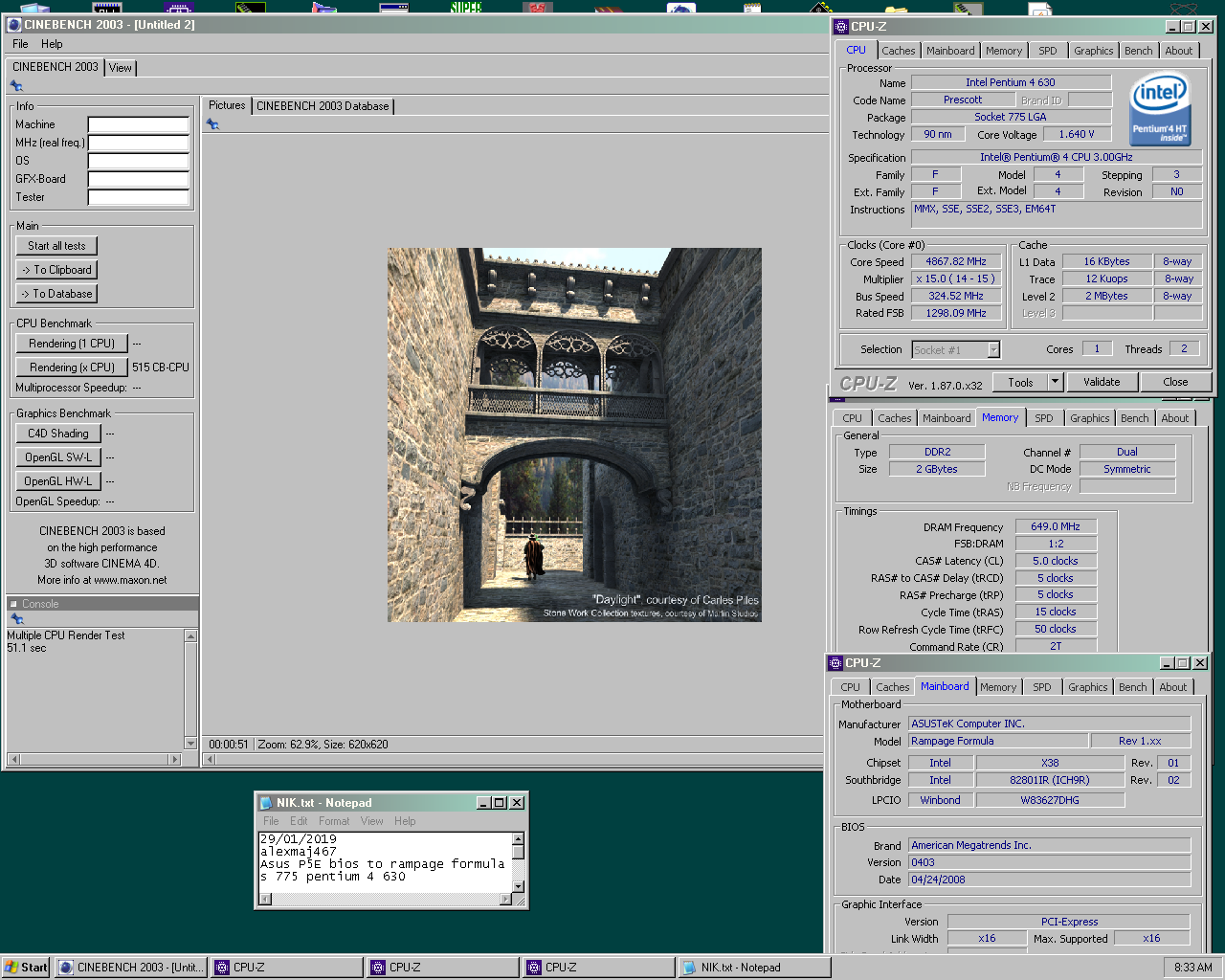
Task: Open the Format menu in Notepad
Action: [334, 821]
